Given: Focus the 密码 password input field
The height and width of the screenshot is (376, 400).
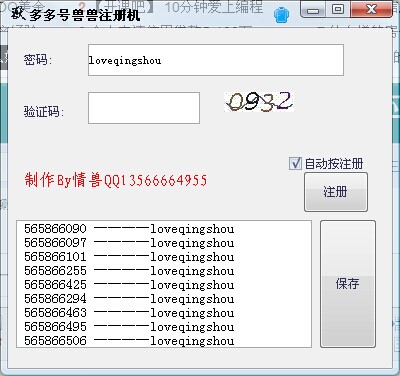Looking at the screenshot, I should [216, 60].
